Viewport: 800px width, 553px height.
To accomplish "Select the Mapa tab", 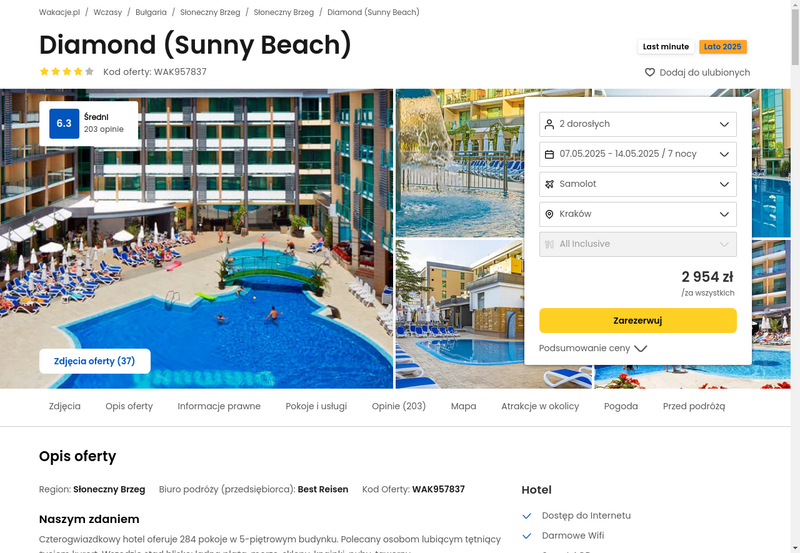I will tap(463, 406).
